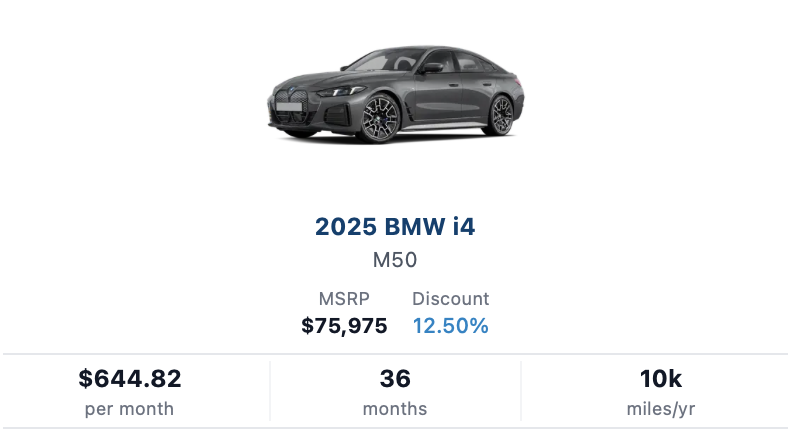Image resolution: width=792 pixels, height=446 pixels.
Task: Click the $75,975 MSRP value
Action: pyautogui.click(x=344, y=326)
